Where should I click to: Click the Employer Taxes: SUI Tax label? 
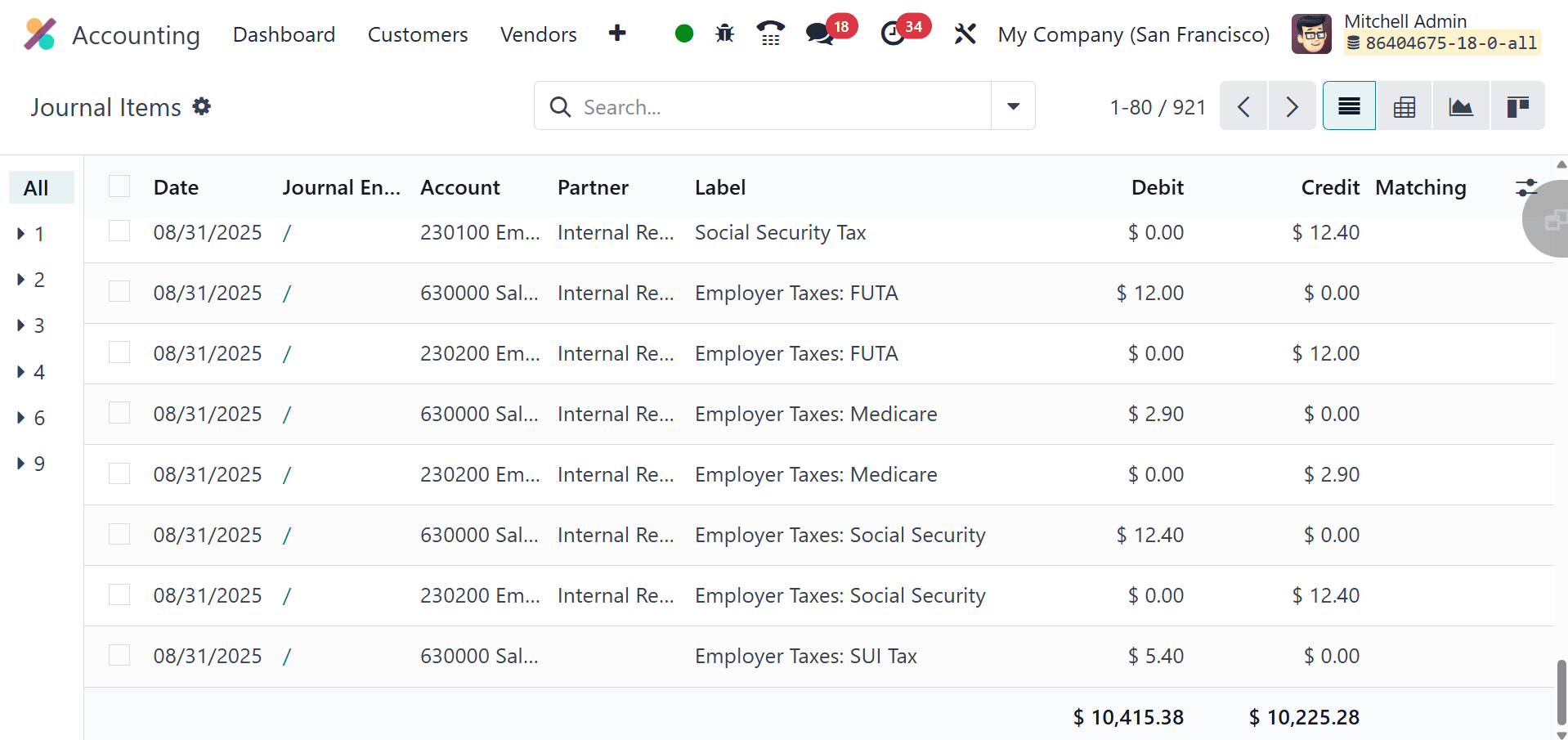tap(805, 656)
